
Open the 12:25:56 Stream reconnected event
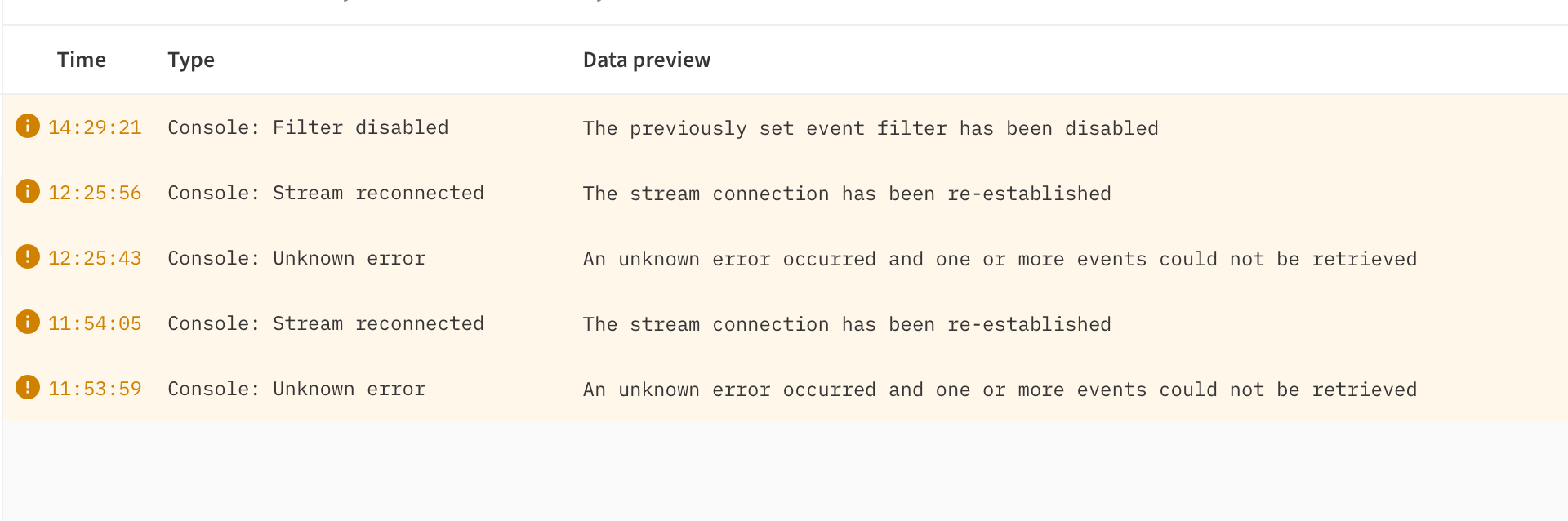(x=785, y=193)
